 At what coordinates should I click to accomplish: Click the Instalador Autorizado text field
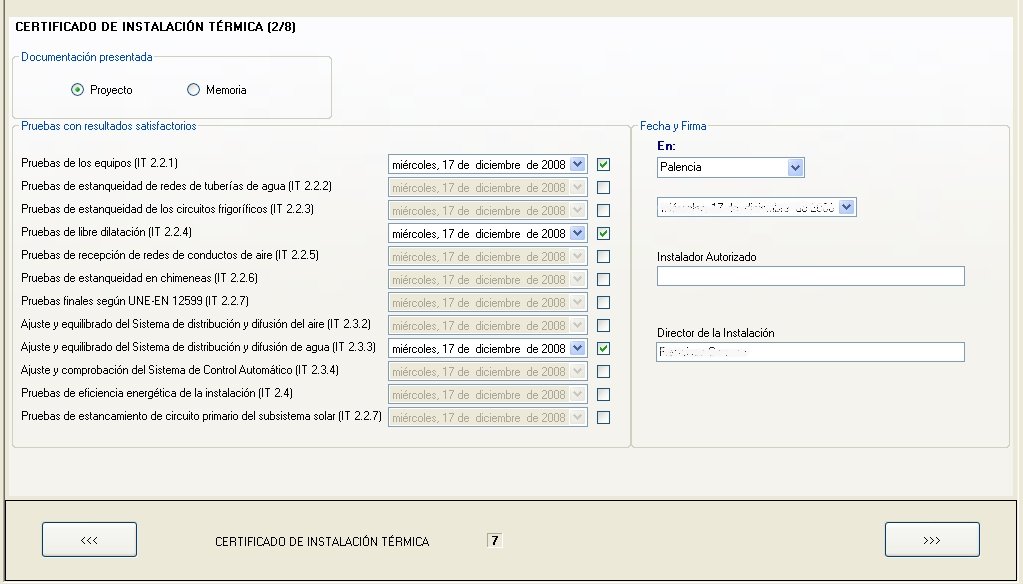pyautogui.click(x=810, y=276)
